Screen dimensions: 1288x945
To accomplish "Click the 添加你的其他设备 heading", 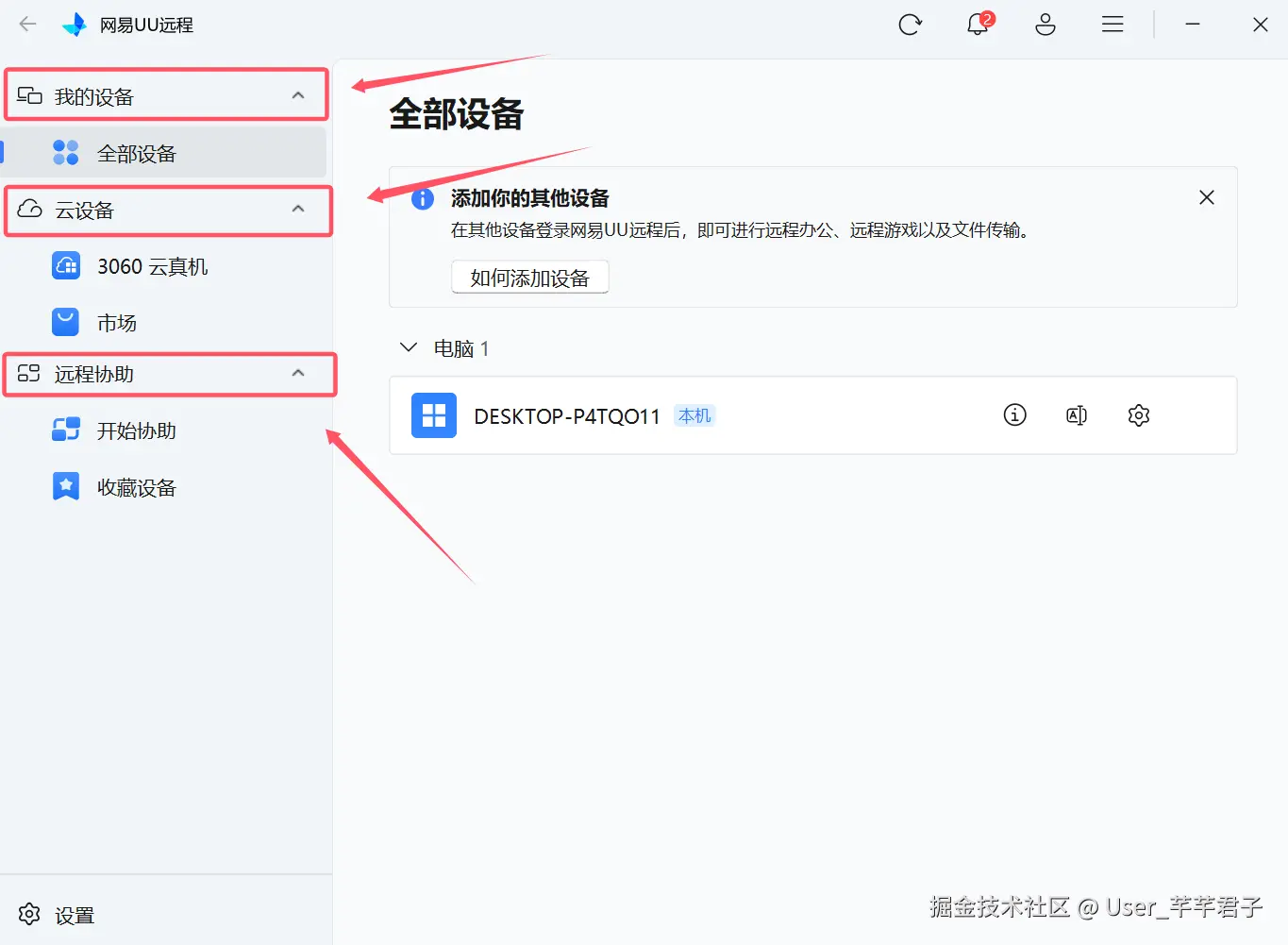I will pos(530,198).
